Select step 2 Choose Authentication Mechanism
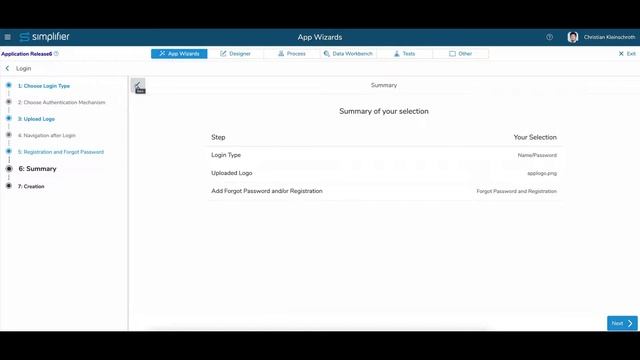 click(x=61, y=102)
